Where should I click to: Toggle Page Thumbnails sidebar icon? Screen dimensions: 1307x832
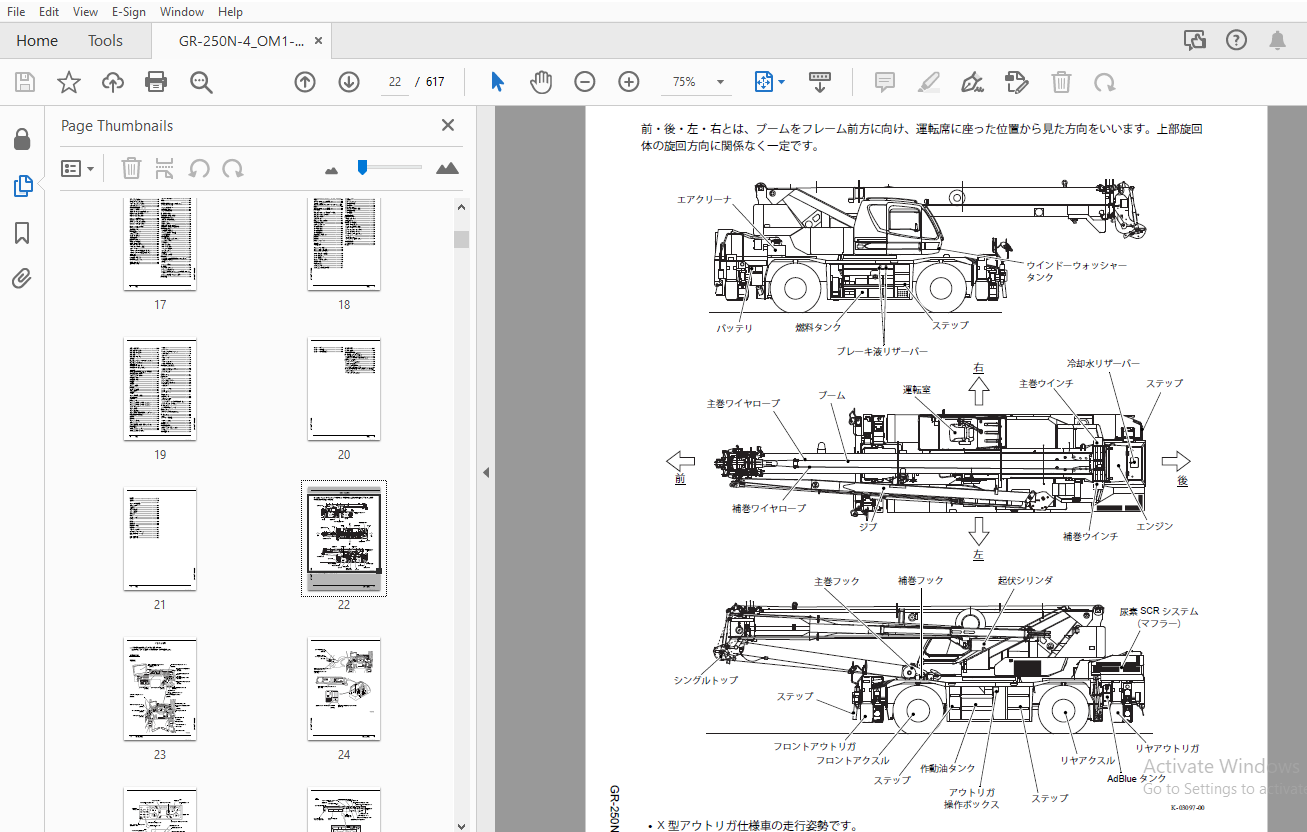coord(22,186)
